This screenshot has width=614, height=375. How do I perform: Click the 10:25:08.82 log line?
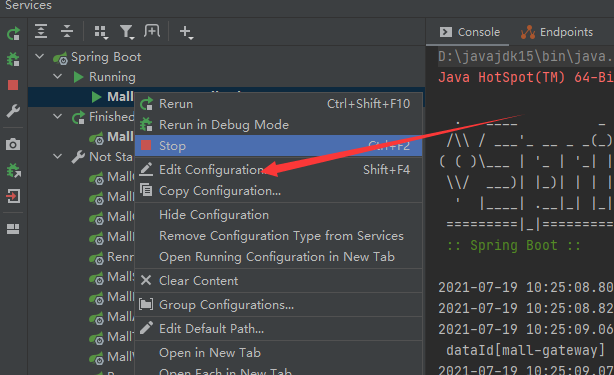point(526,308)
